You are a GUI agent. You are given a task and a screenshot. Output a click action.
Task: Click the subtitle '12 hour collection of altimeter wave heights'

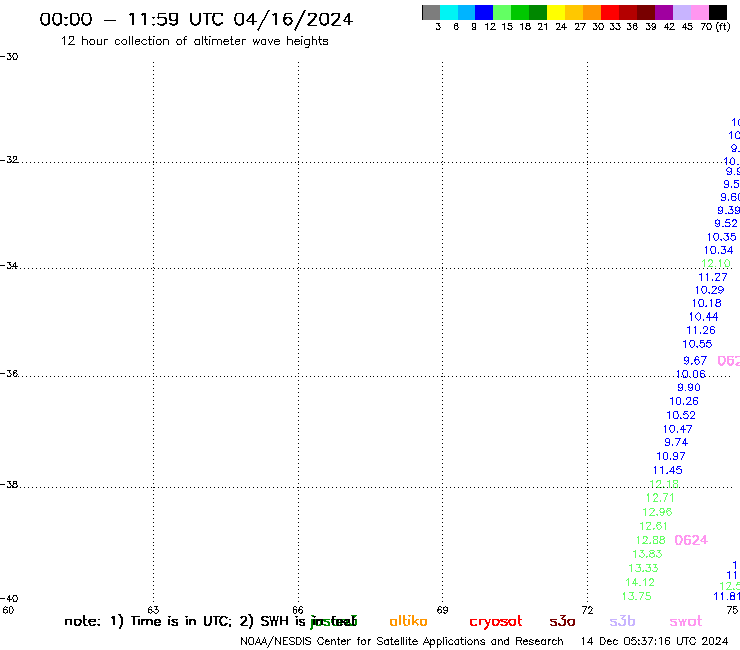pyautogui.click(x=194, y=41)
